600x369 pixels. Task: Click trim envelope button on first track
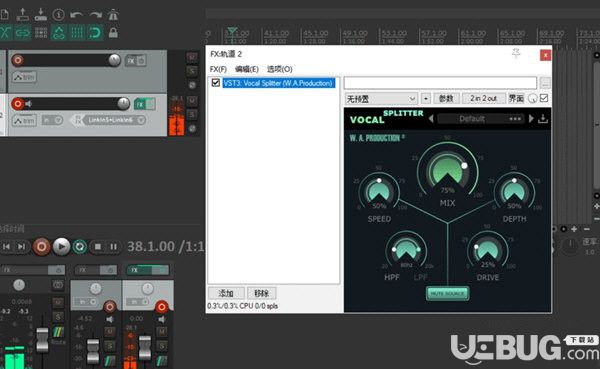[24, 77]
